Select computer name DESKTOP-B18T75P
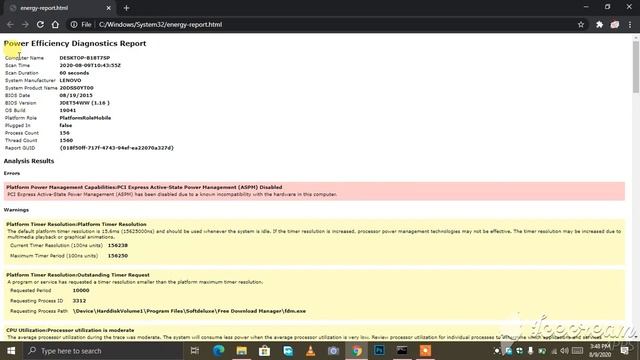 click(x=84, y=58)
